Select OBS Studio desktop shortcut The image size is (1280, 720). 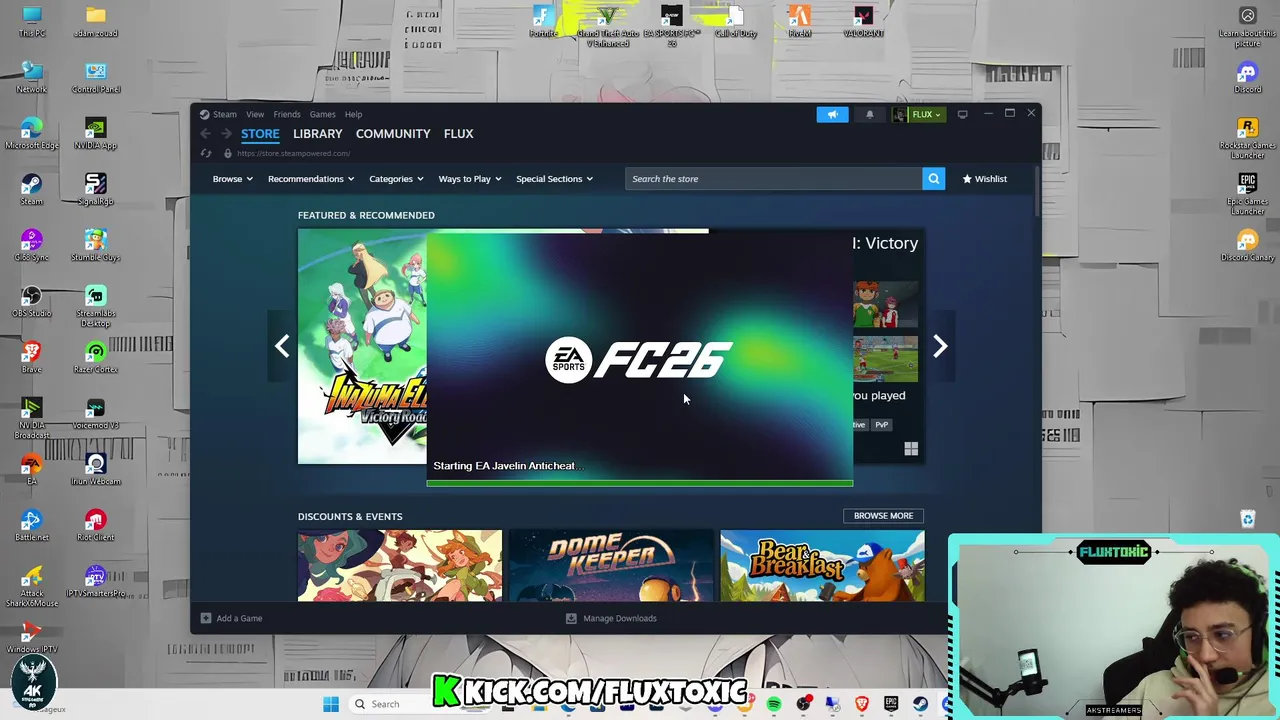pyautogui.click(x=31, y=302)
